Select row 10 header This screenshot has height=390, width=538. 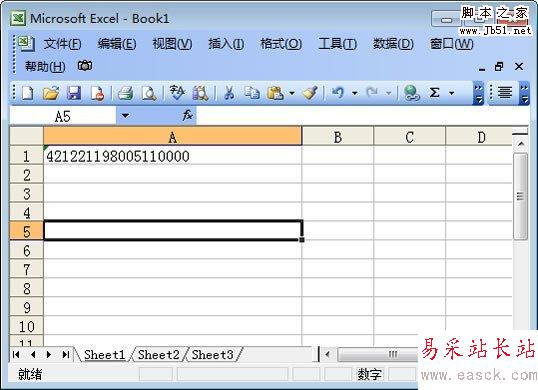click(27, 326)
